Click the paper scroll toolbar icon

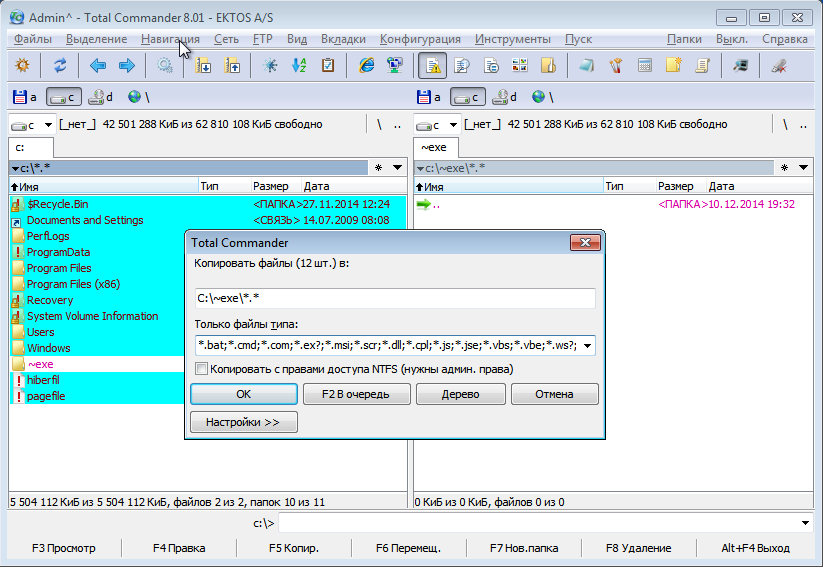(702, 66)
